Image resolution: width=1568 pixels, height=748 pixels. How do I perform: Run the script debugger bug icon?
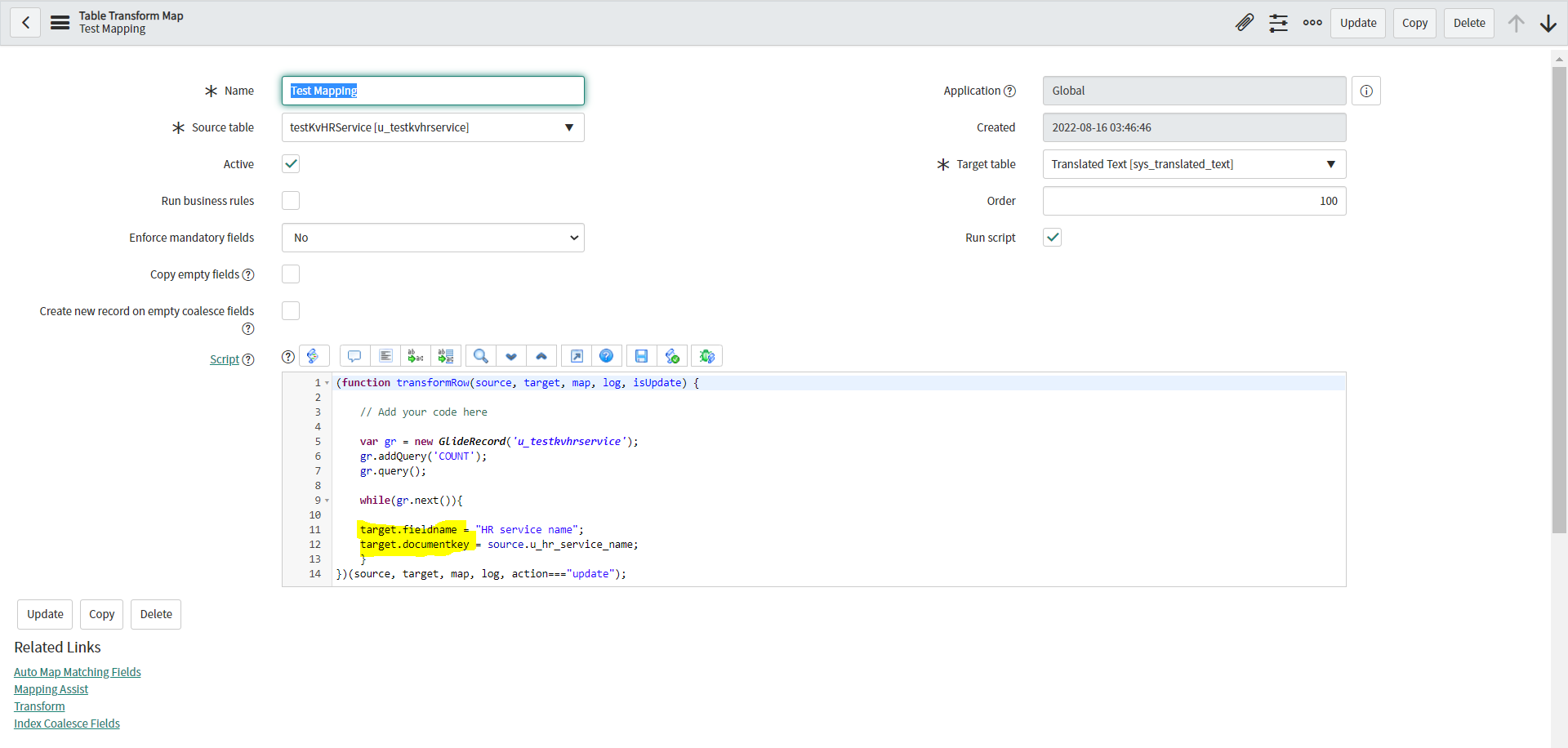pyautogui.click(x=707, y=355)
